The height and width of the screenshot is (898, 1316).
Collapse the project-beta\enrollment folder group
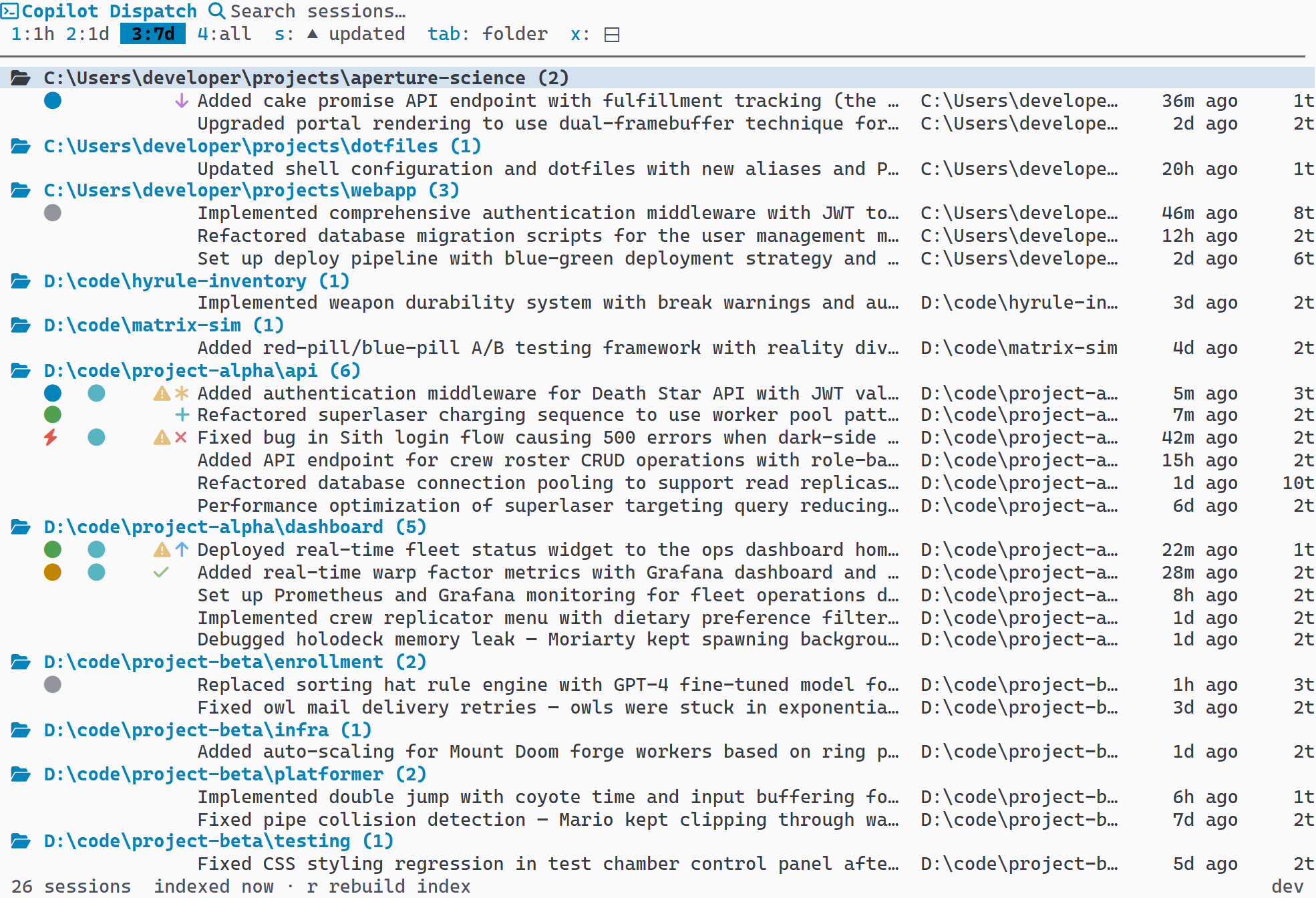click(x=21, y=662)
